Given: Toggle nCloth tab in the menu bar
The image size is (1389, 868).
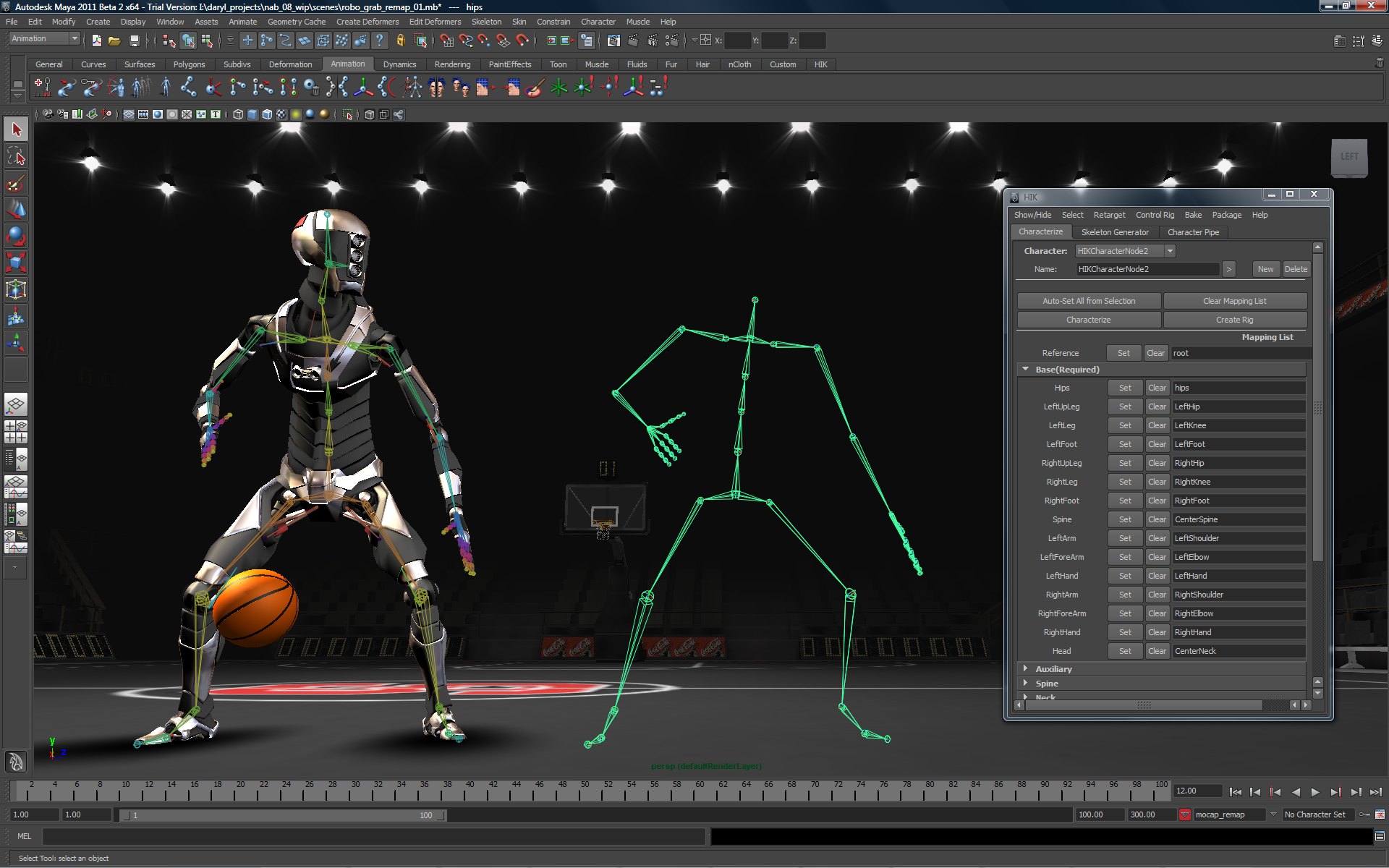Looking at the screenshot, I should point(740,64).
